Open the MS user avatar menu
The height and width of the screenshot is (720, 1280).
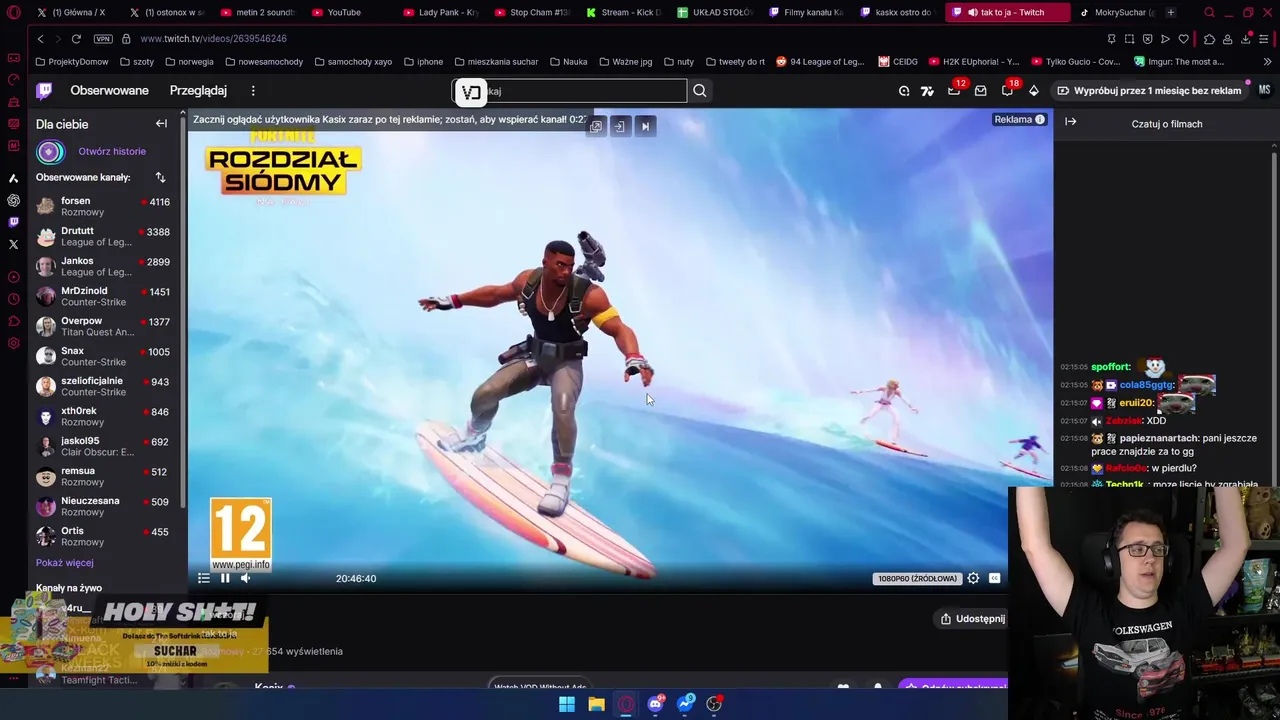click(x=1264, y=90)
